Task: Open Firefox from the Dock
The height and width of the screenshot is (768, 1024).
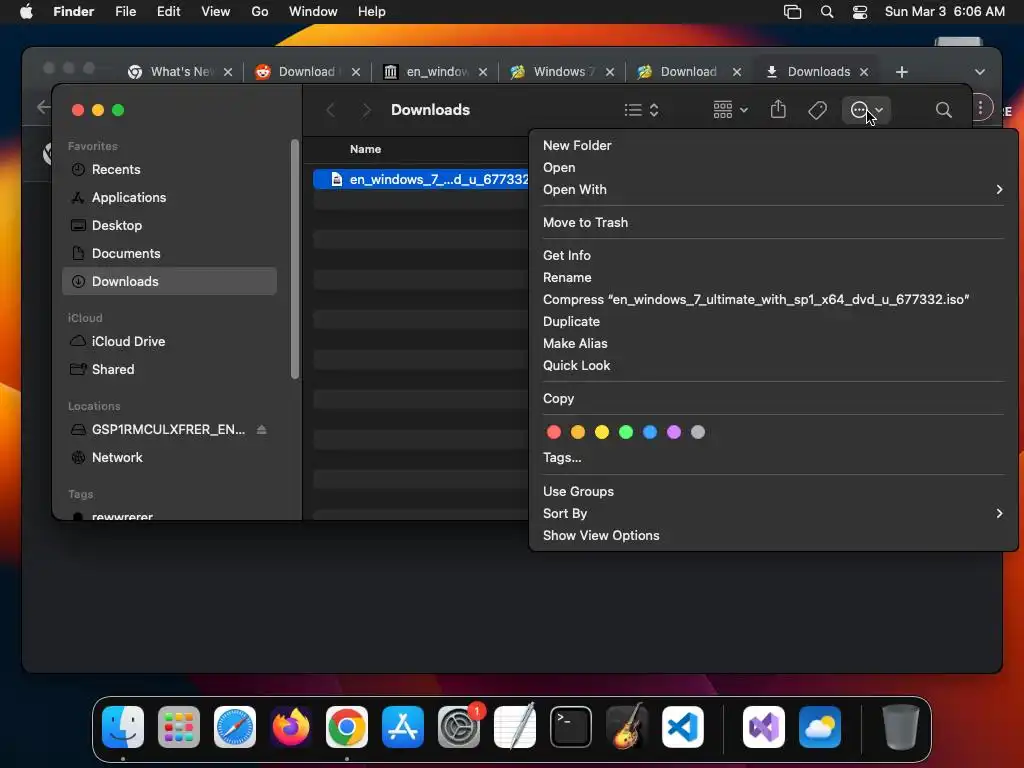Action: (291, 727)
